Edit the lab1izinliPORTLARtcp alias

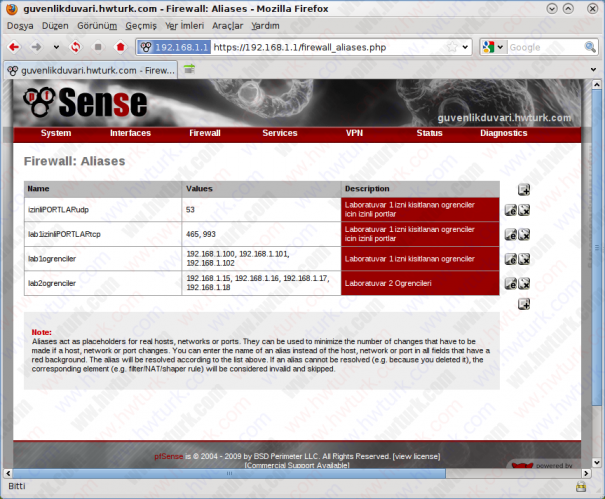[510, 234]
